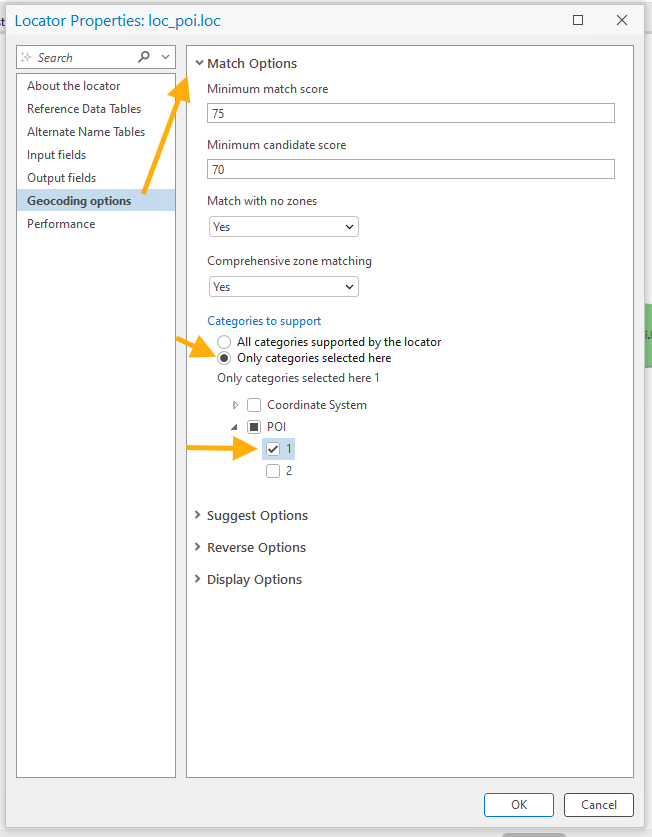The height and width of the screenshot is (837, 652).
Task: Check category 2 under POI
Action: pyautogui.click(x=273, y=471)
